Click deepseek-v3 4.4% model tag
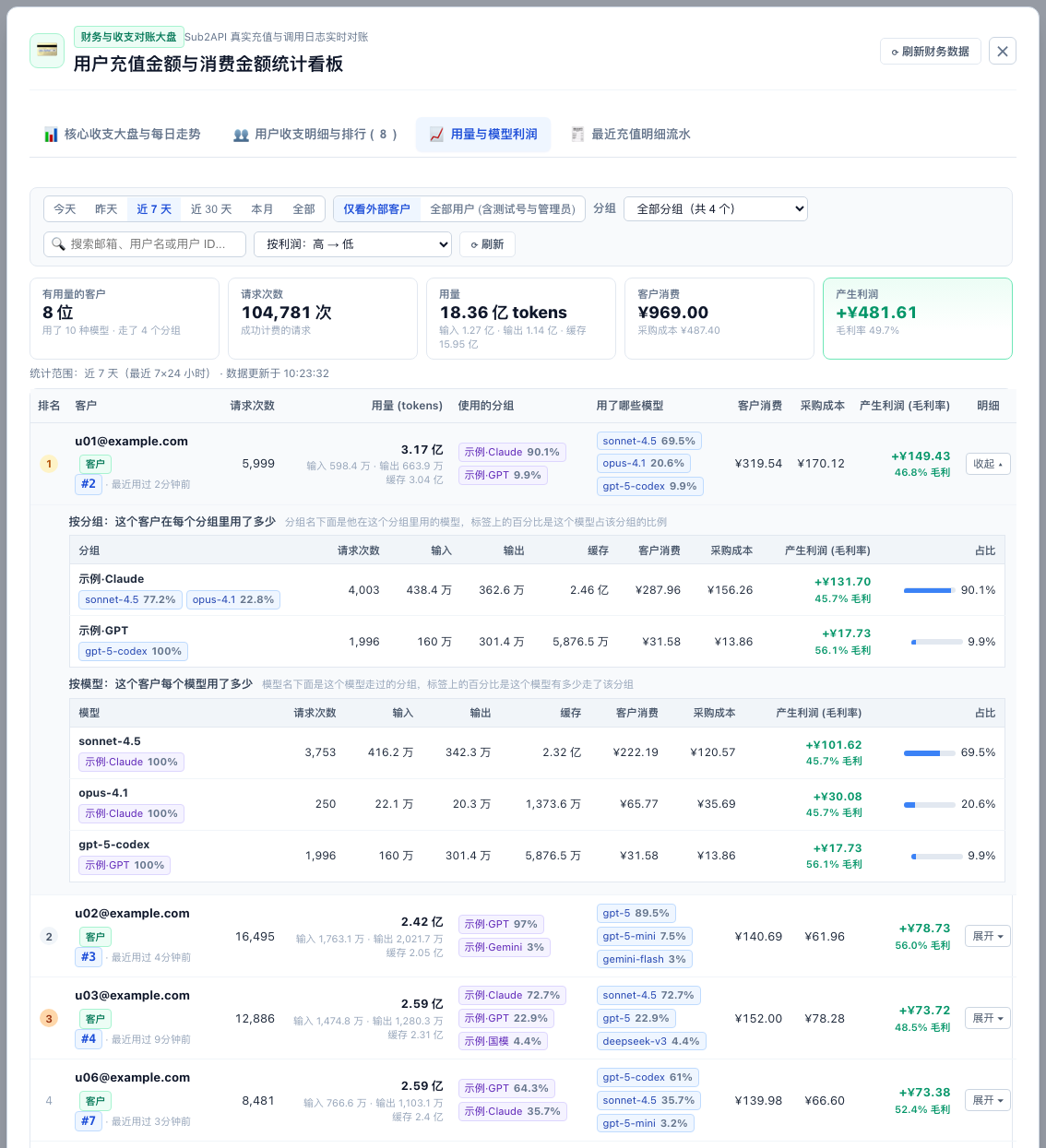Screen dimensions: 1046x1148 (x=651, y=1041)
